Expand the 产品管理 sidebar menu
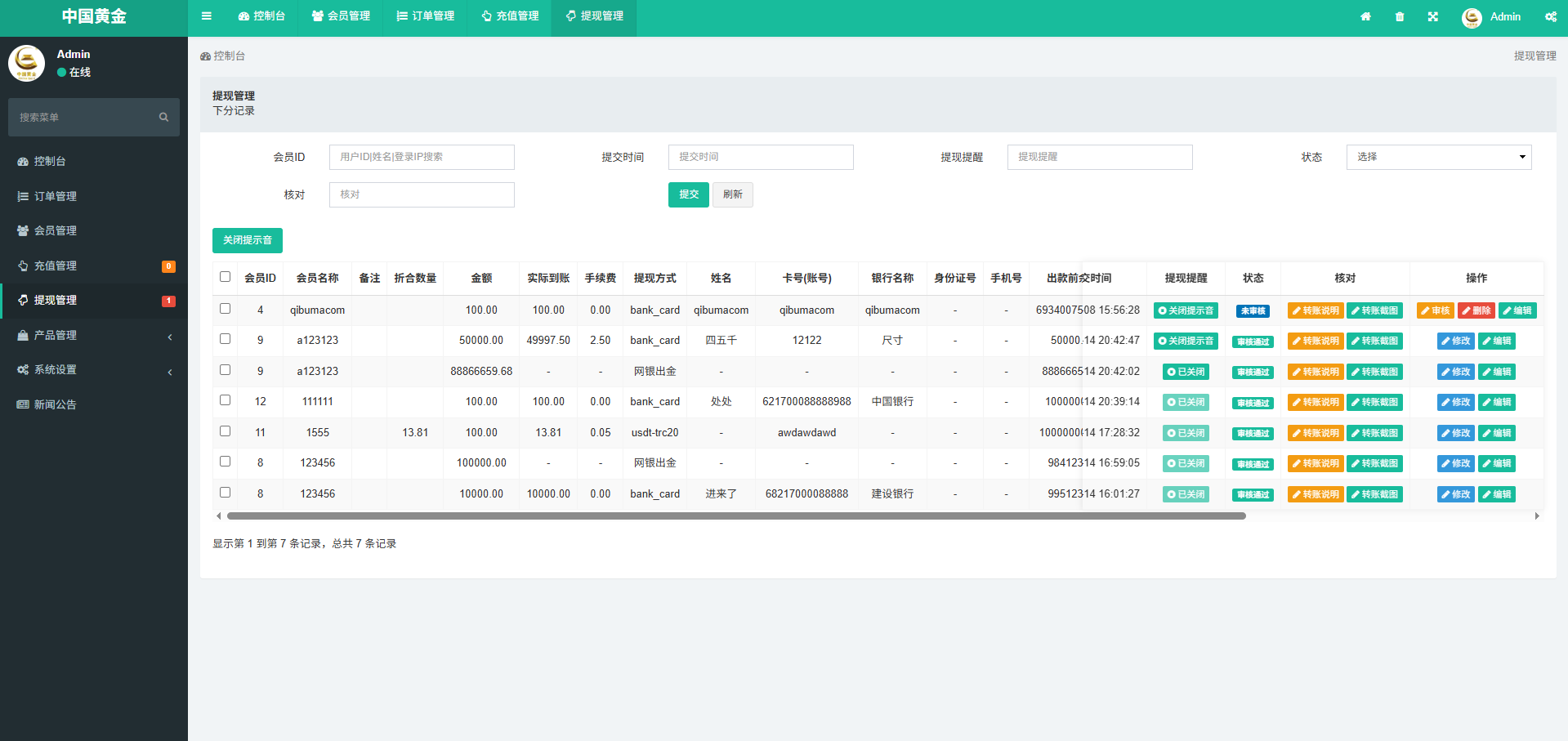The height and width of the screenshot is (741, 1568). point(94,335)
